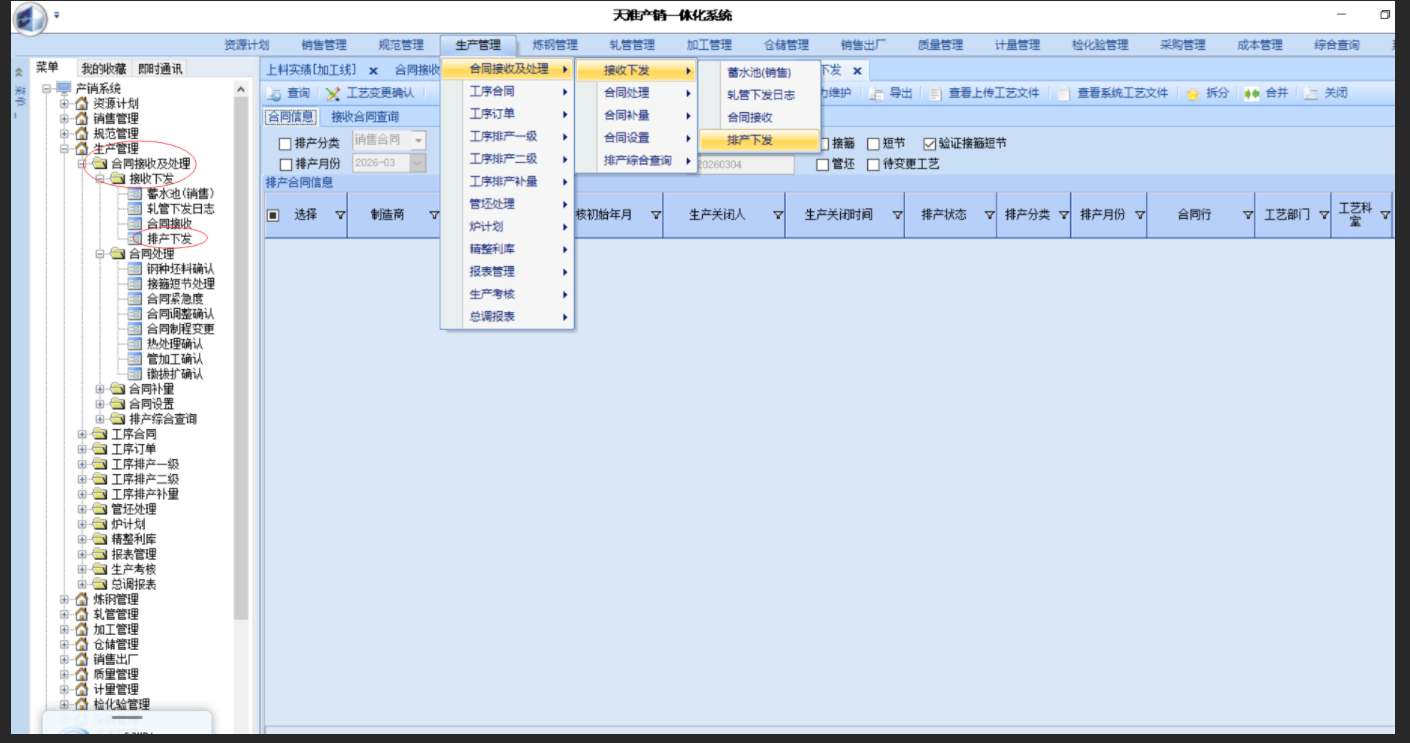The image size is (1410, 743).
Task: Expand the 合同补量 tree folder
Action: click(100, 389)
